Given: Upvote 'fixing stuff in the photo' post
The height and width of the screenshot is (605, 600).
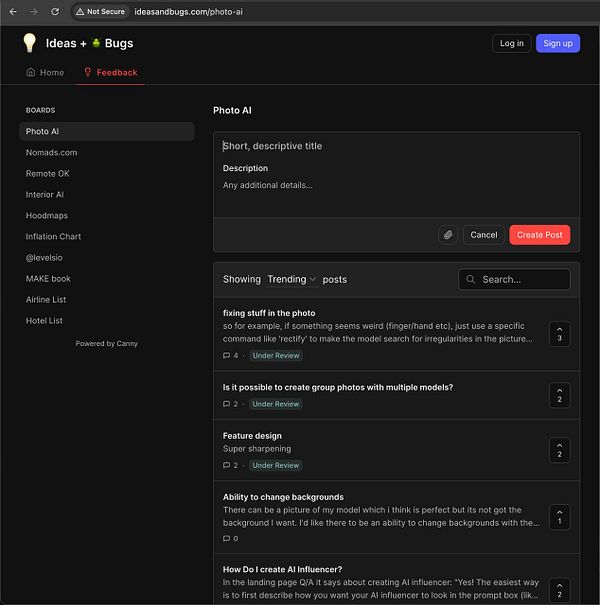Looking at the screenshot, I should pos(559,334).
